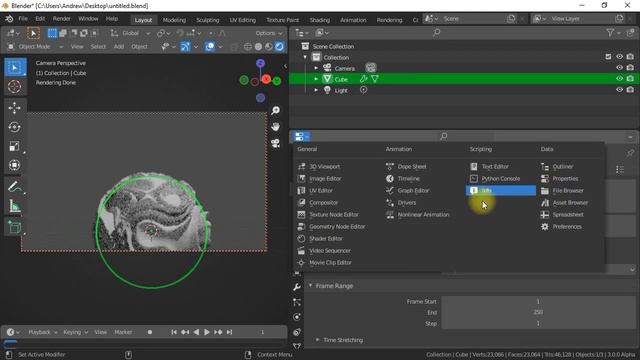Select the Measure tool
Viewport: 640px width, 360px height.
(15, 206)
